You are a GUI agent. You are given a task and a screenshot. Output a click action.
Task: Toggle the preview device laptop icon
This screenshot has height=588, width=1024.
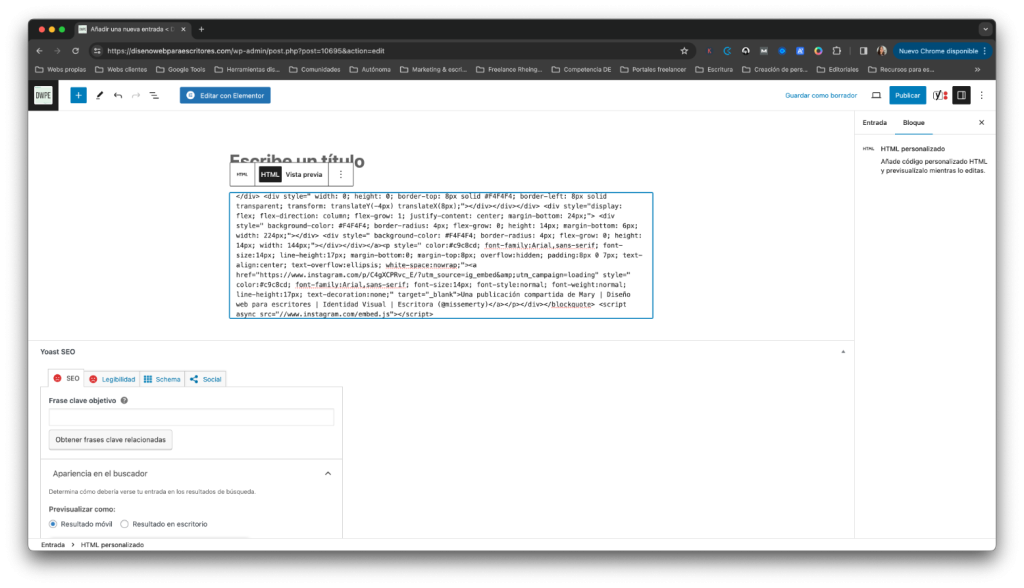[x=877, y=95]
